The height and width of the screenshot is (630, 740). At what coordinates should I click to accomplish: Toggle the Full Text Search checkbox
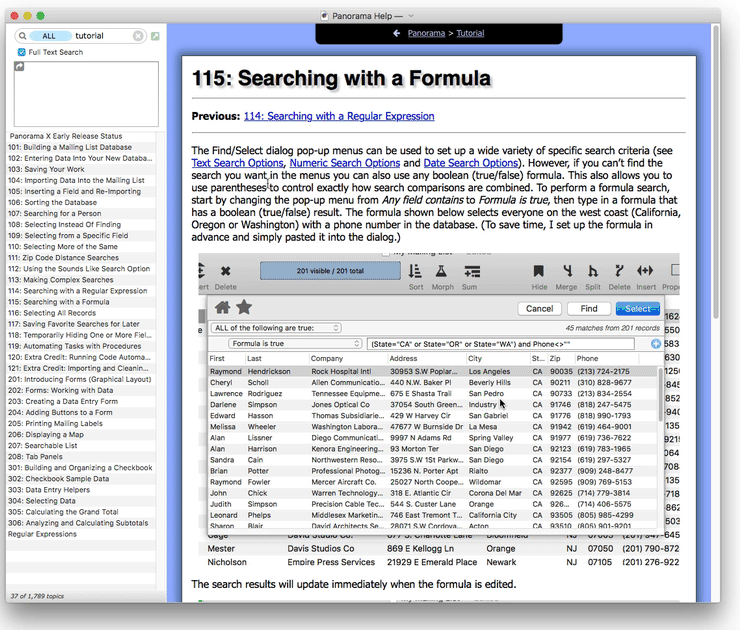[x=22, y=52]
